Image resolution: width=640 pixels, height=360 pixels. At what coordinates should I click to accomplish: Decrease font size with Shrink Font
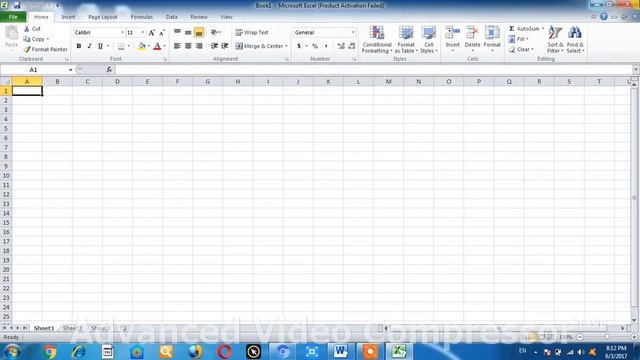162,33
